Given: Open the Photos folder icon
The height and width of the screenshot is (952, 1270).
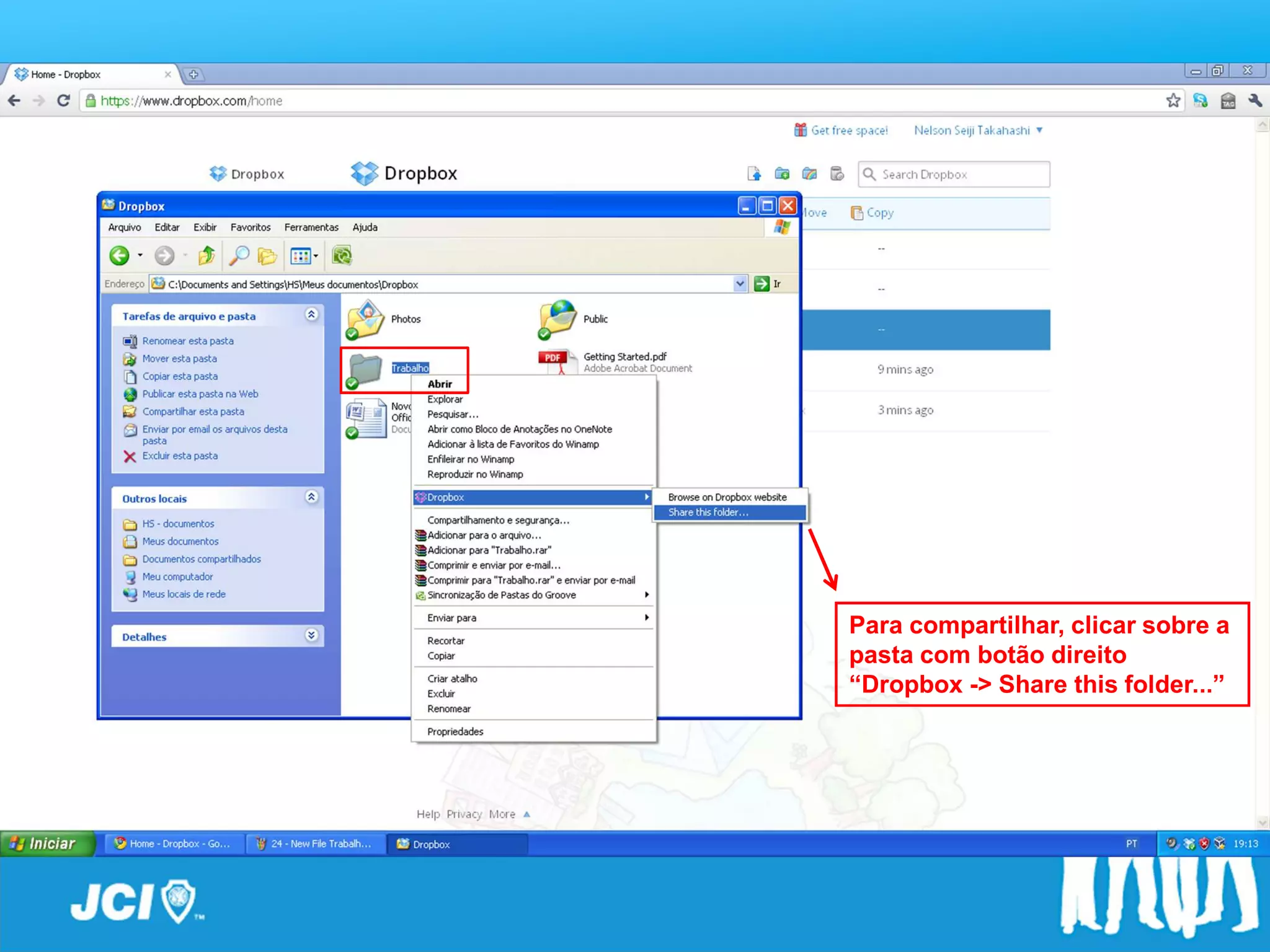Looking at the screenshot, I should point(366,319).
